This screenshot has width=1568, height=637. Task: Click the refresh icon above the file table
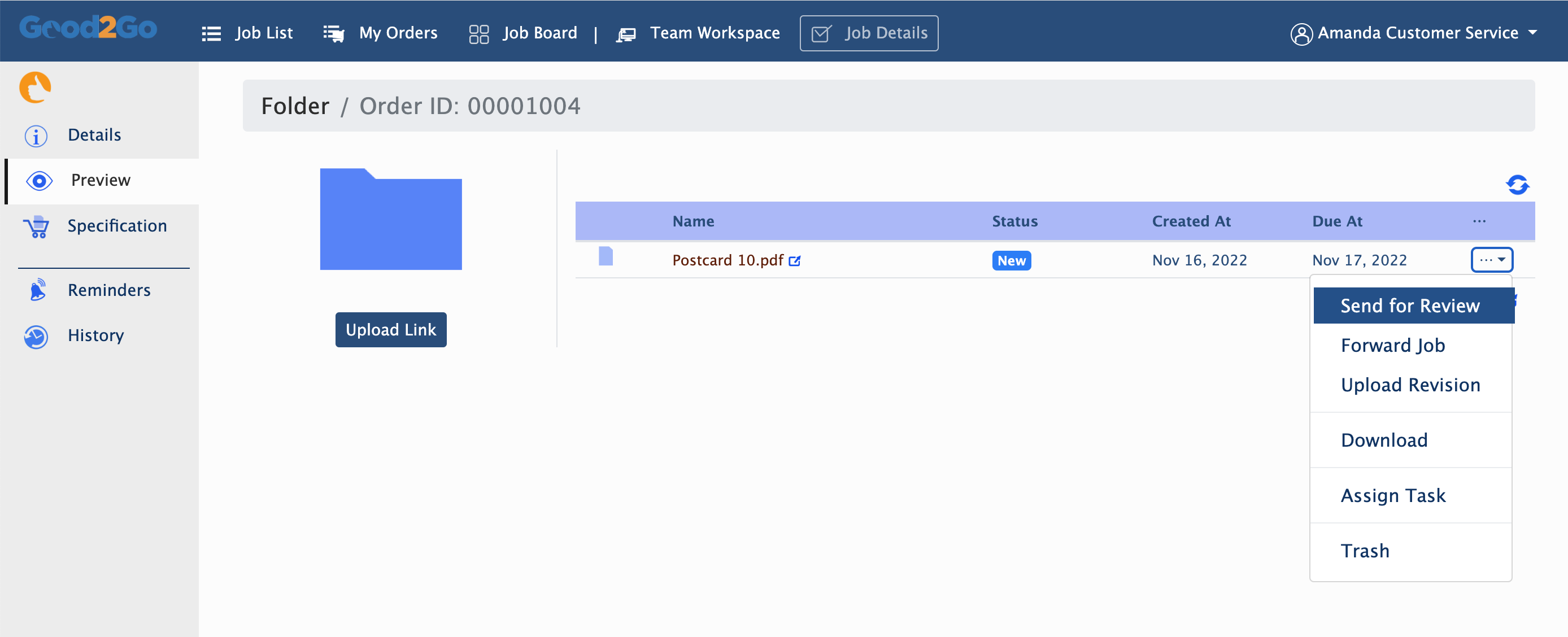click(x=1517, y=184)
